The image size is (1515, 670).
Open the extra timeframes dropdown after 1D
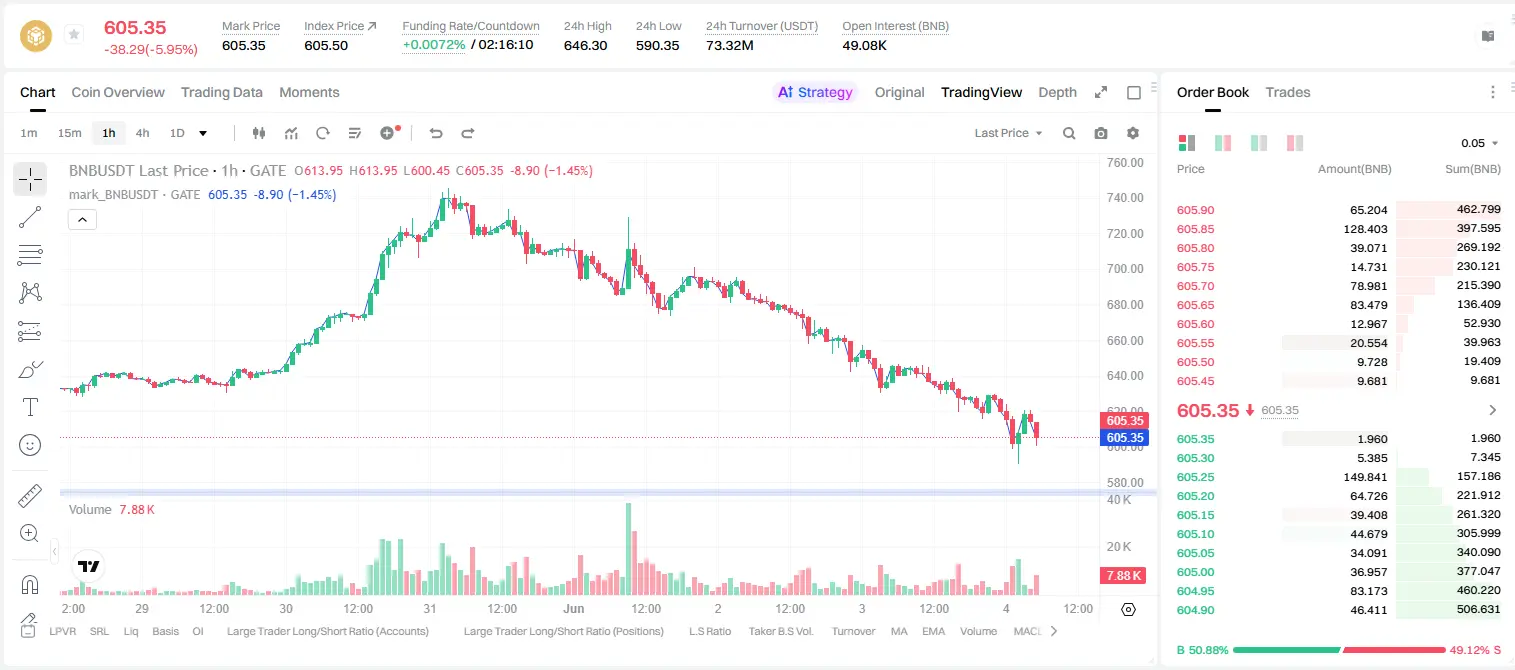pyautogui.click(x=203, y=133)
